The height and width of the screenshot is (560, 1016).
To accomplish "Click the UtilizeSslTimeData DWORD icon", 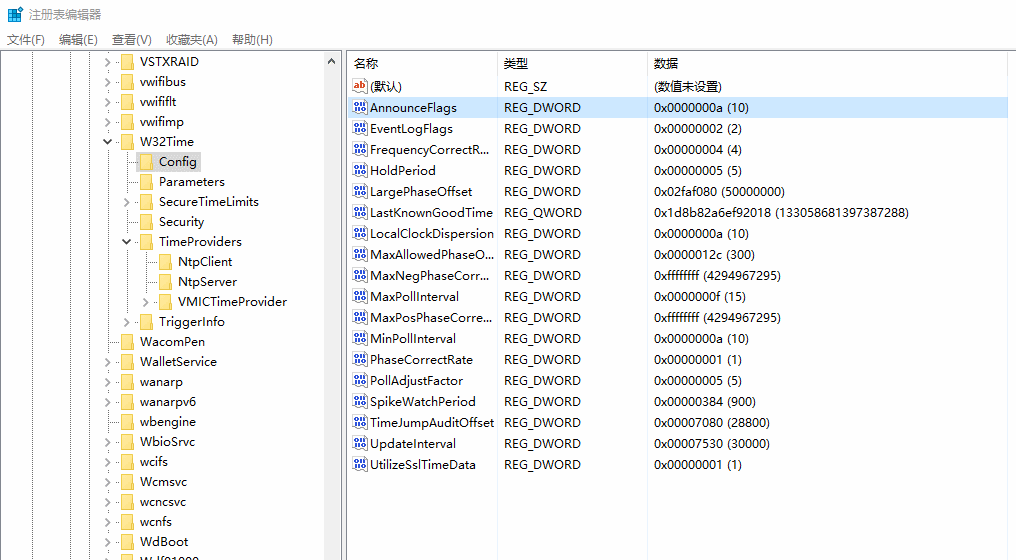I will [x=360, y=464].
